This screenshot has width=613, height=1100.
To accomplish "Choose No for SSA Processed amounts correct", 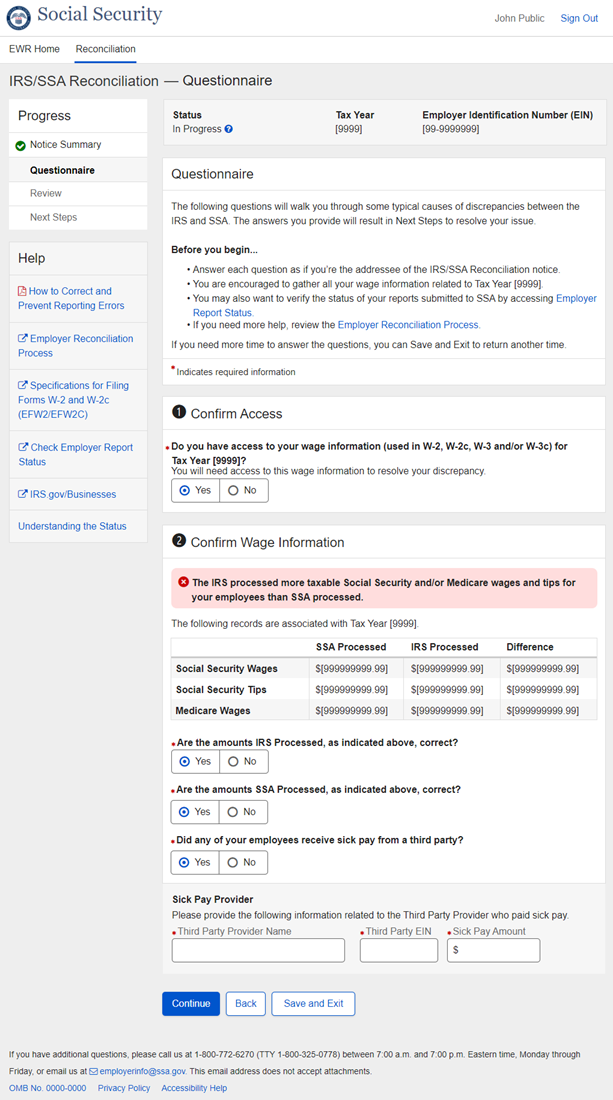I will 243,812.
